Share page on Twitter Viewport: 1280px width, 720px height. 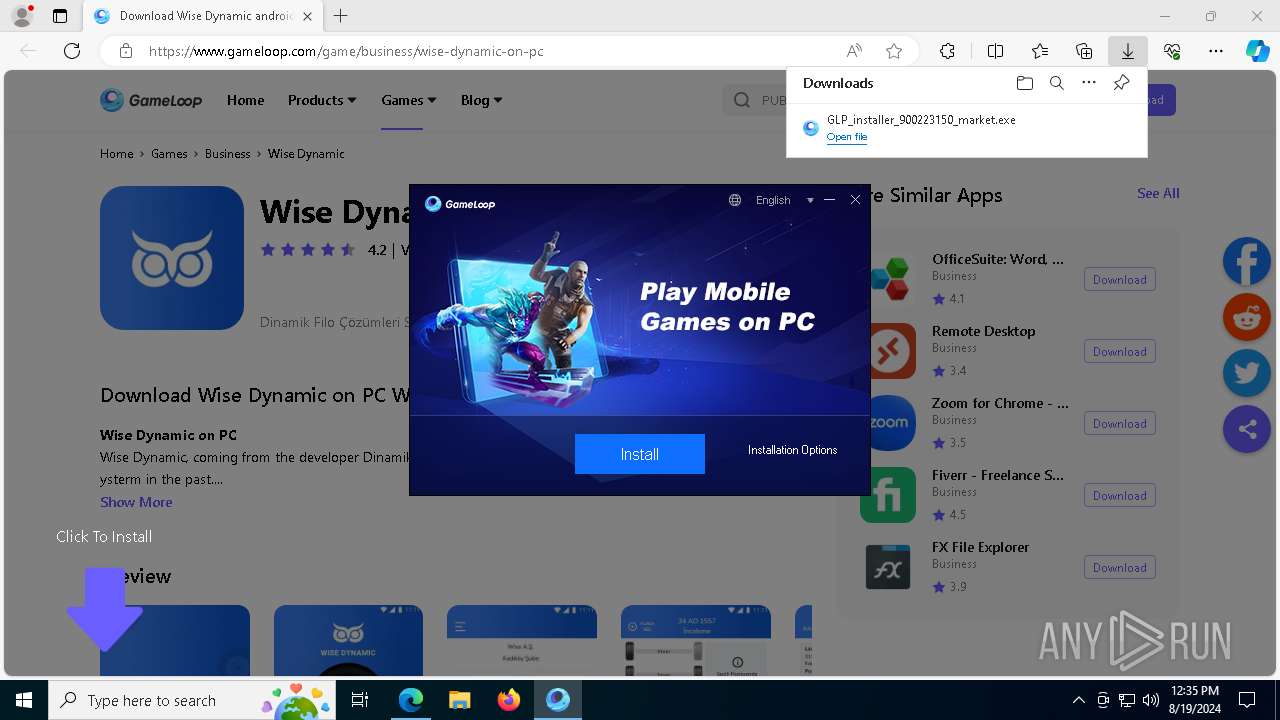coord(1247,374)
